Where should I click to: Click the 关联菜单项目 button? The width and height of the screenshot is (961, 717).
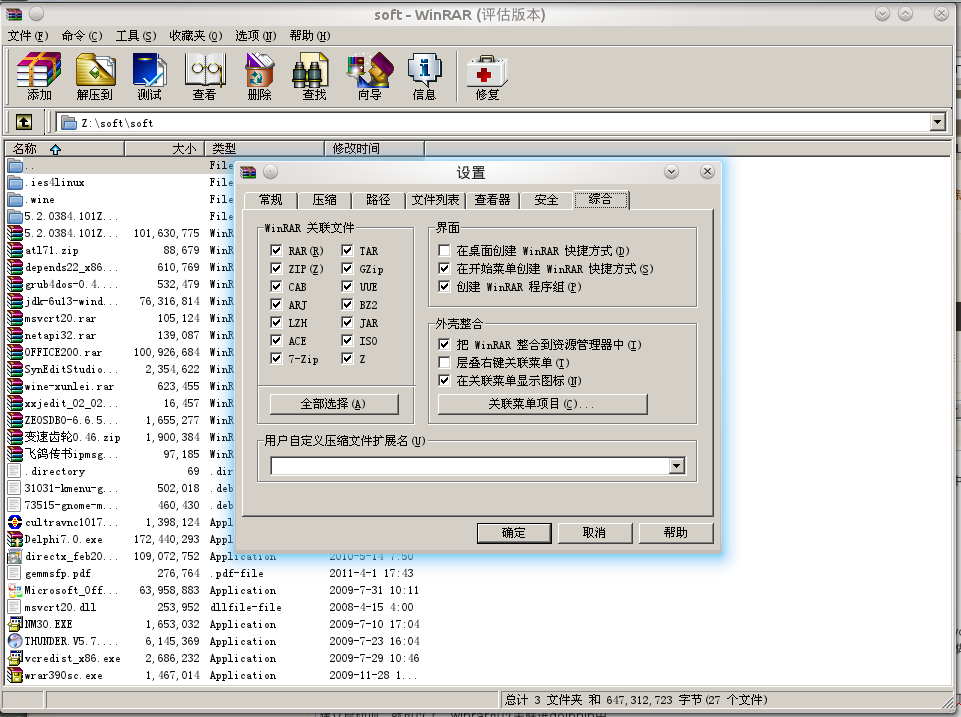click(x=542, y=404)
